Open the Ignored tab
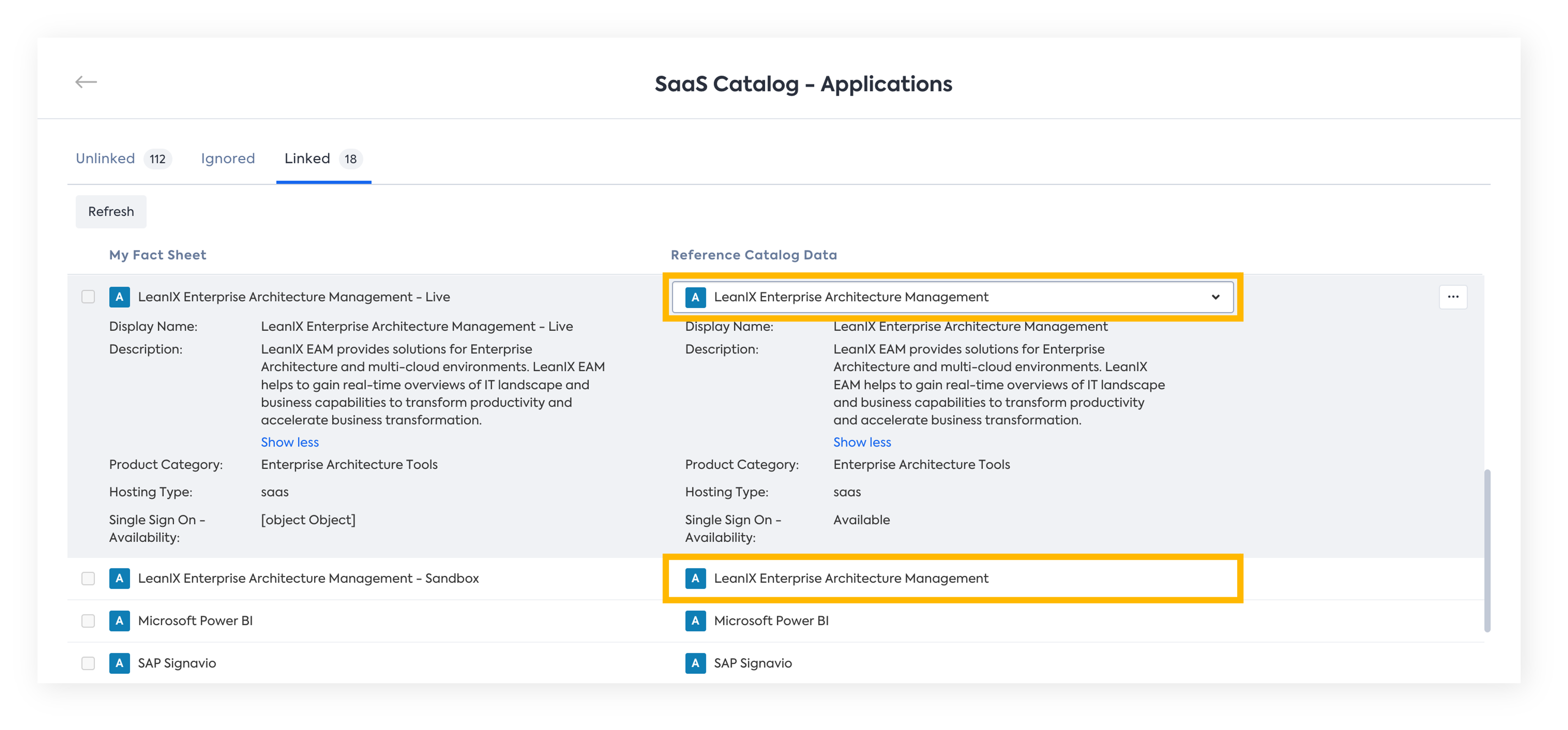The height and width of the screenshot is (730, 1568). (227, 159)
